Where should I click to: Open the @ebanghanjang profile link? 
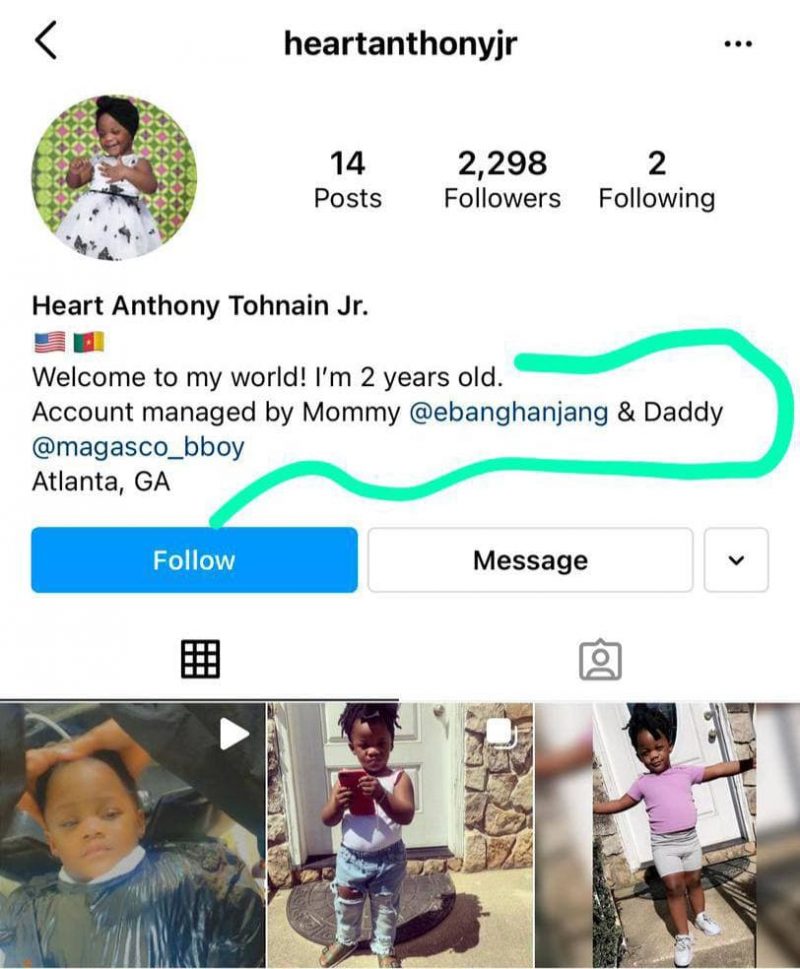pos(508,412)
